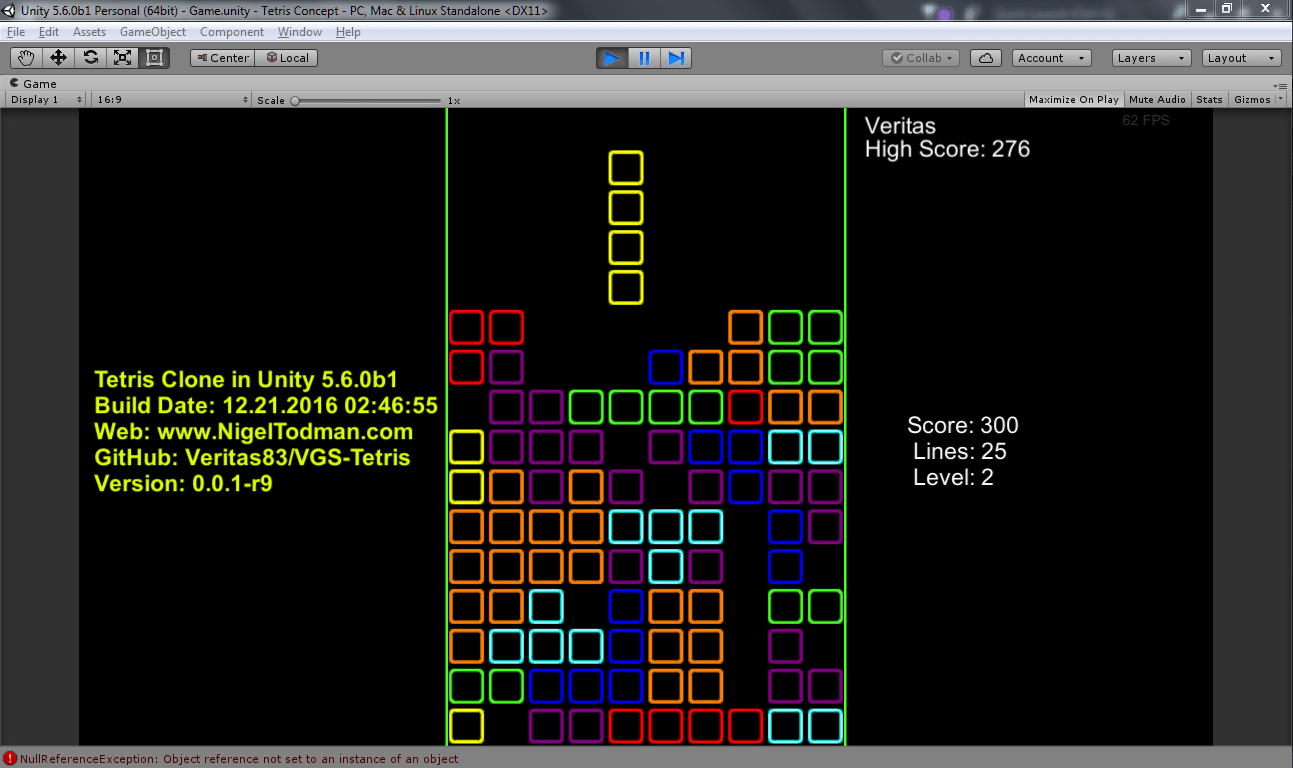Select the Rect Transform tool
The image size is (1293, 768).
(153, 57)
